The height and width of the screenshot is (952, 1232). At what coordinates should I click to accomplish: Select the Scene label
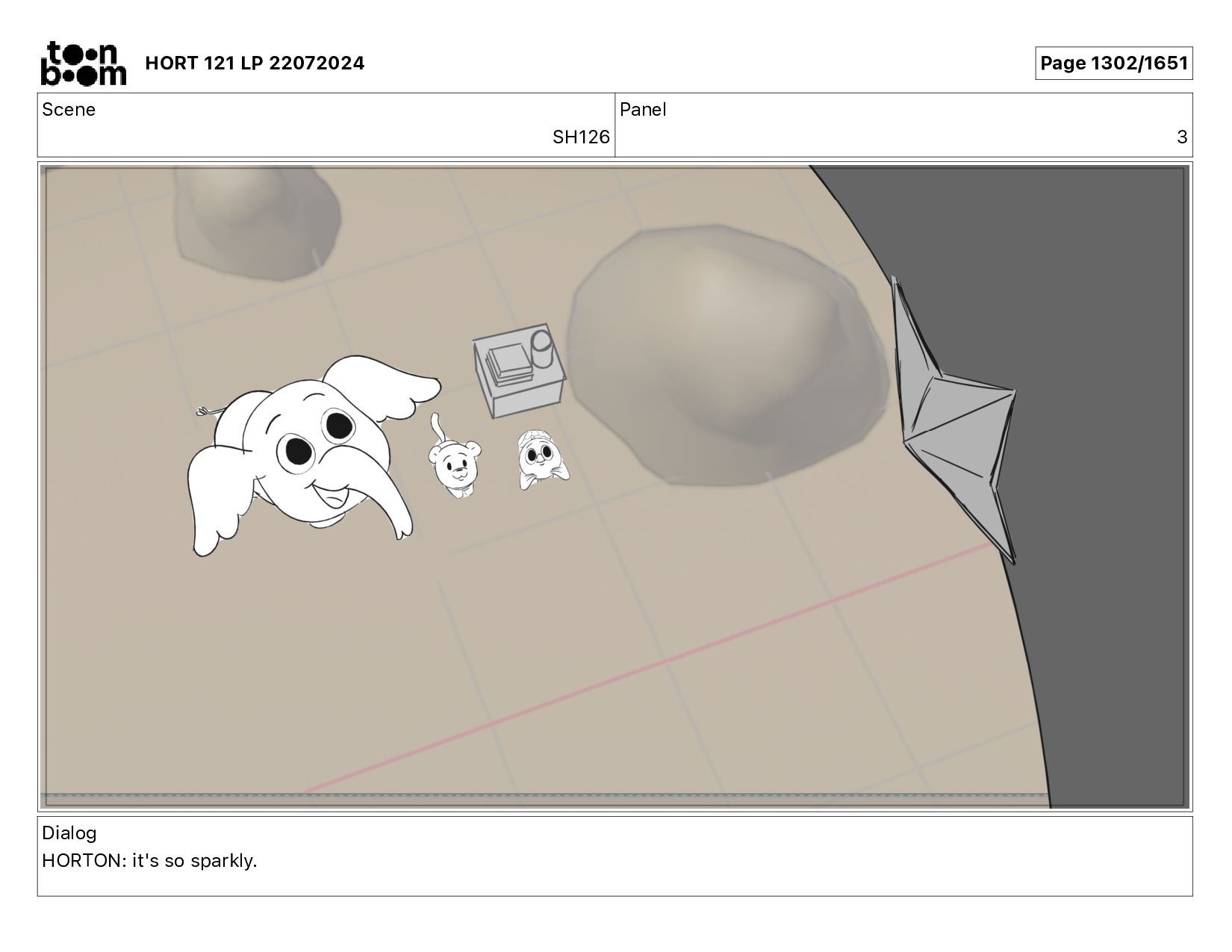pos(69,110)
